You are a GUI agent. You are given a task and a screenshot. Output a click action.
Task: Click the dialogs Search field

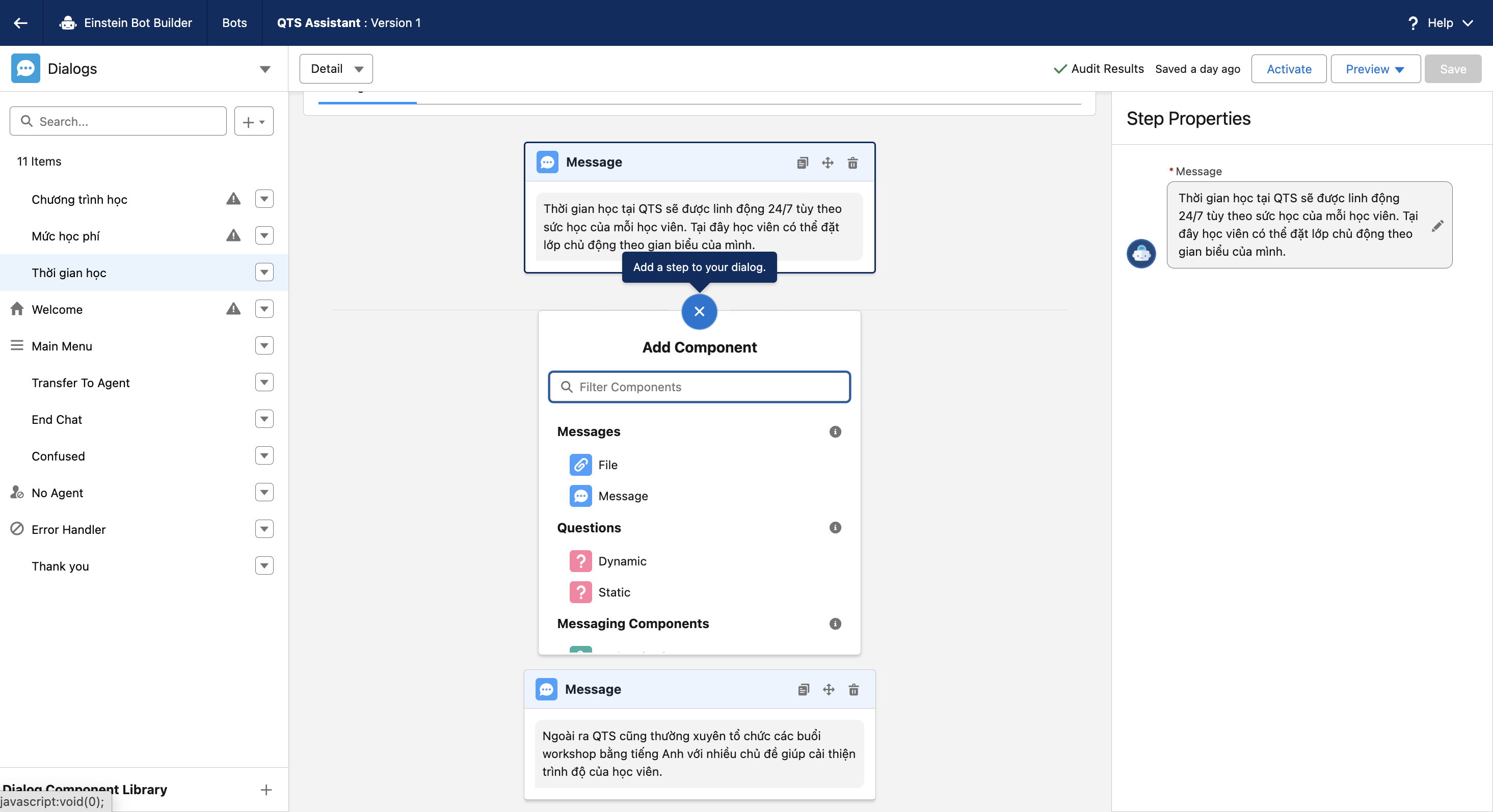[x=118, y=122]
